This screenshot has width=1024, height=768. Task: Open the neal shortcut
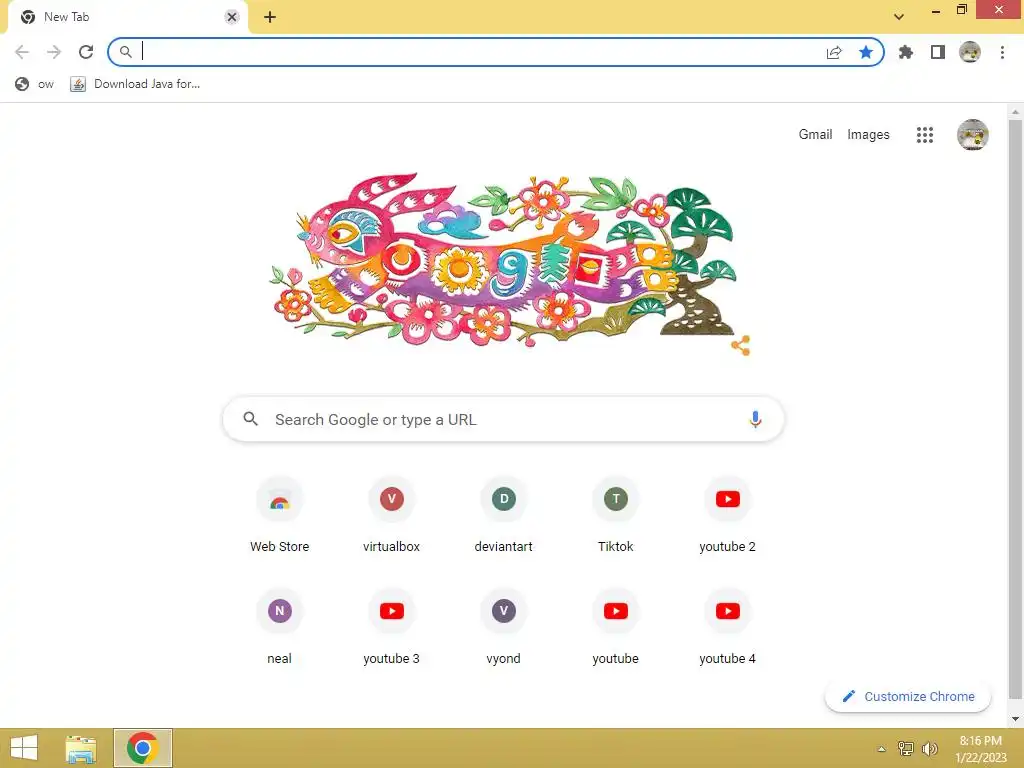(x=280, y=628)
